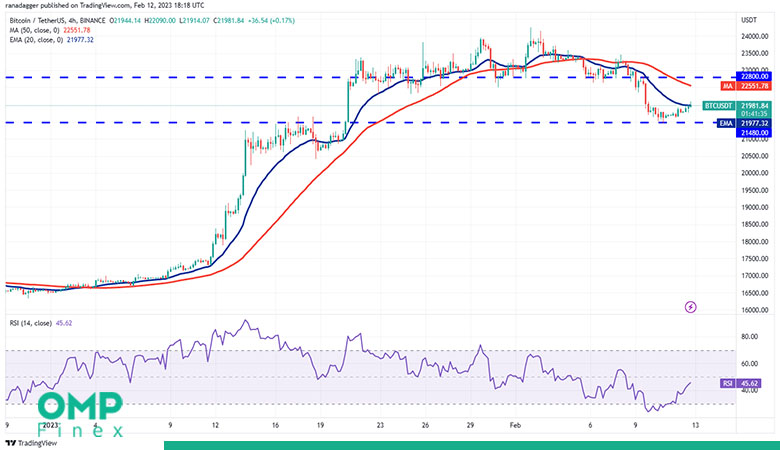780x450 pixels.
Task: Click the RSI value 45.62 in legend
Action: pos(64,323)
